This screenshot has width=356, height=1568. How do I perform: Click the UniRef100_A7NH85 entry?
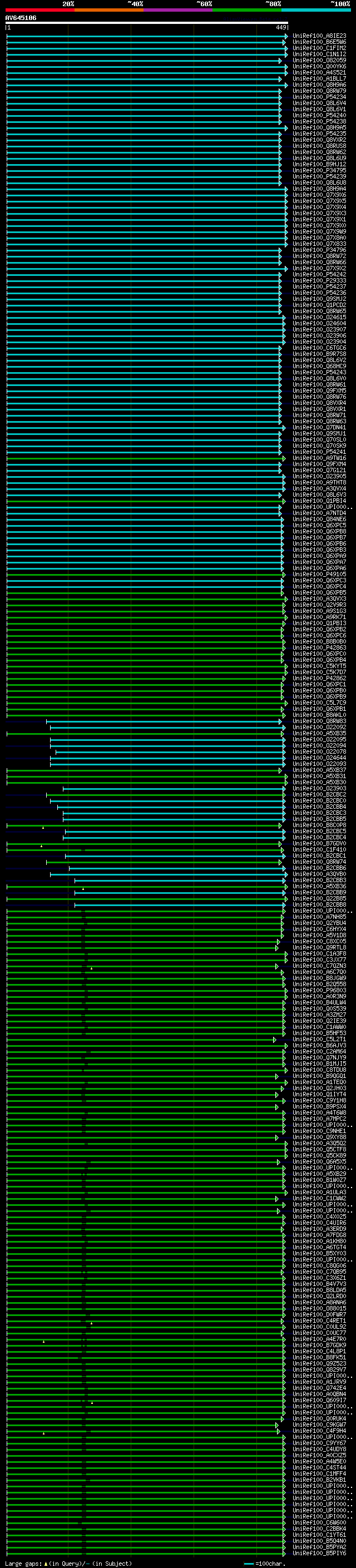[x=319, y=917]
